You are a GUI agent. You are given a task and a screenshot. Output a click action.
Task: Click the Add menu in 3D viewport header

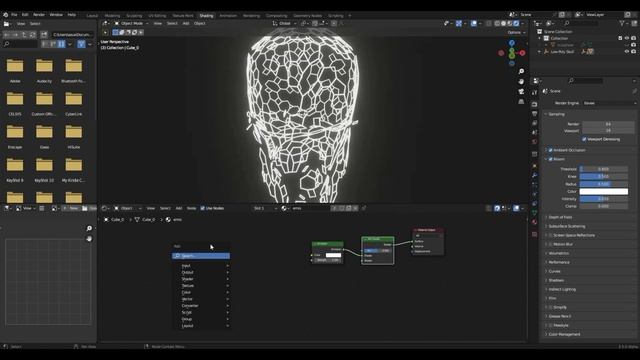(186, 24)
